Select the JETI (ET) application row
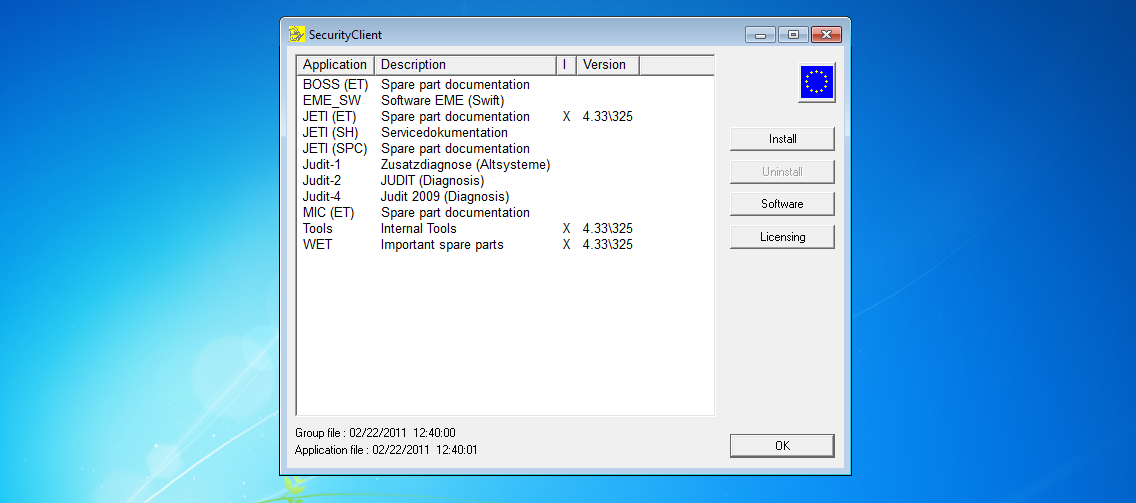The image size is (1136, 503). click(x=505, y=117)
